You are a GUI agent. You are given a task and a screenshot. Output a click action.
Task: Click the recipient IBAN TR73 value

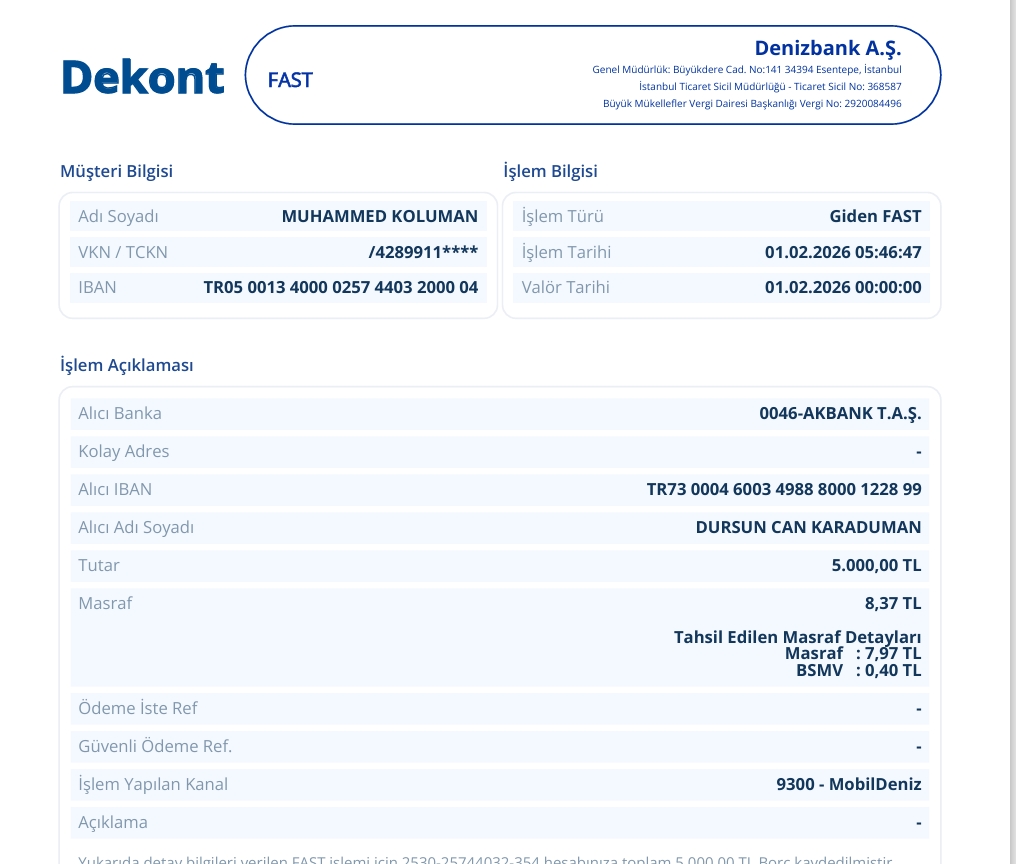coord(784,489)
